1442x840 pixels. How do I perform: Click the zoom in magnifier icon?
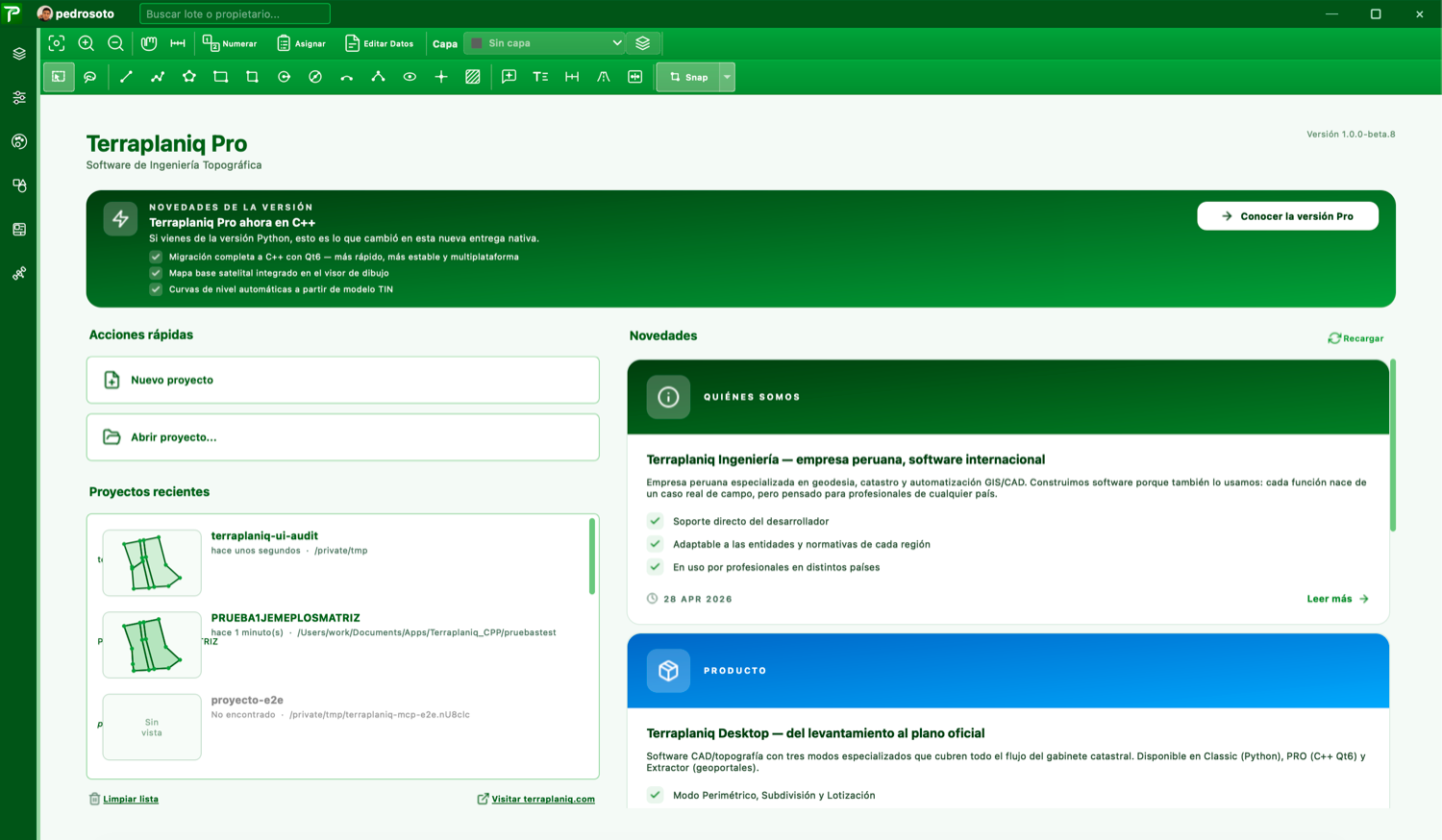(86, 43)
